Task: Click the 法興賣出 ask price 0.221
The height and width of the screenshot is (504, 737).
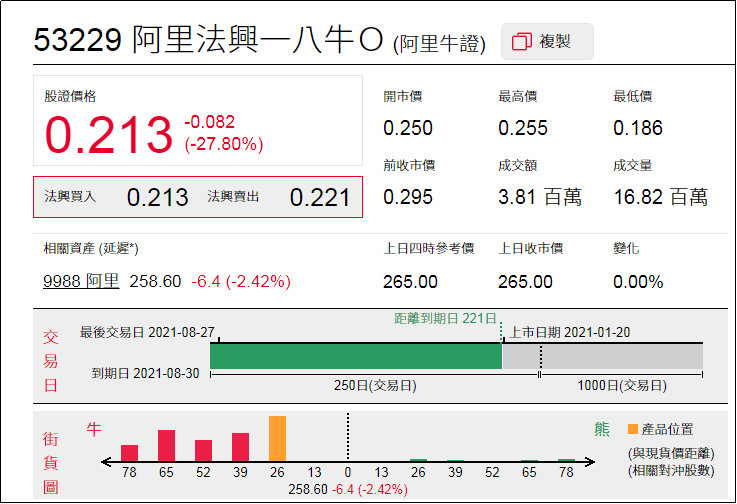Action: pos(320,197)
